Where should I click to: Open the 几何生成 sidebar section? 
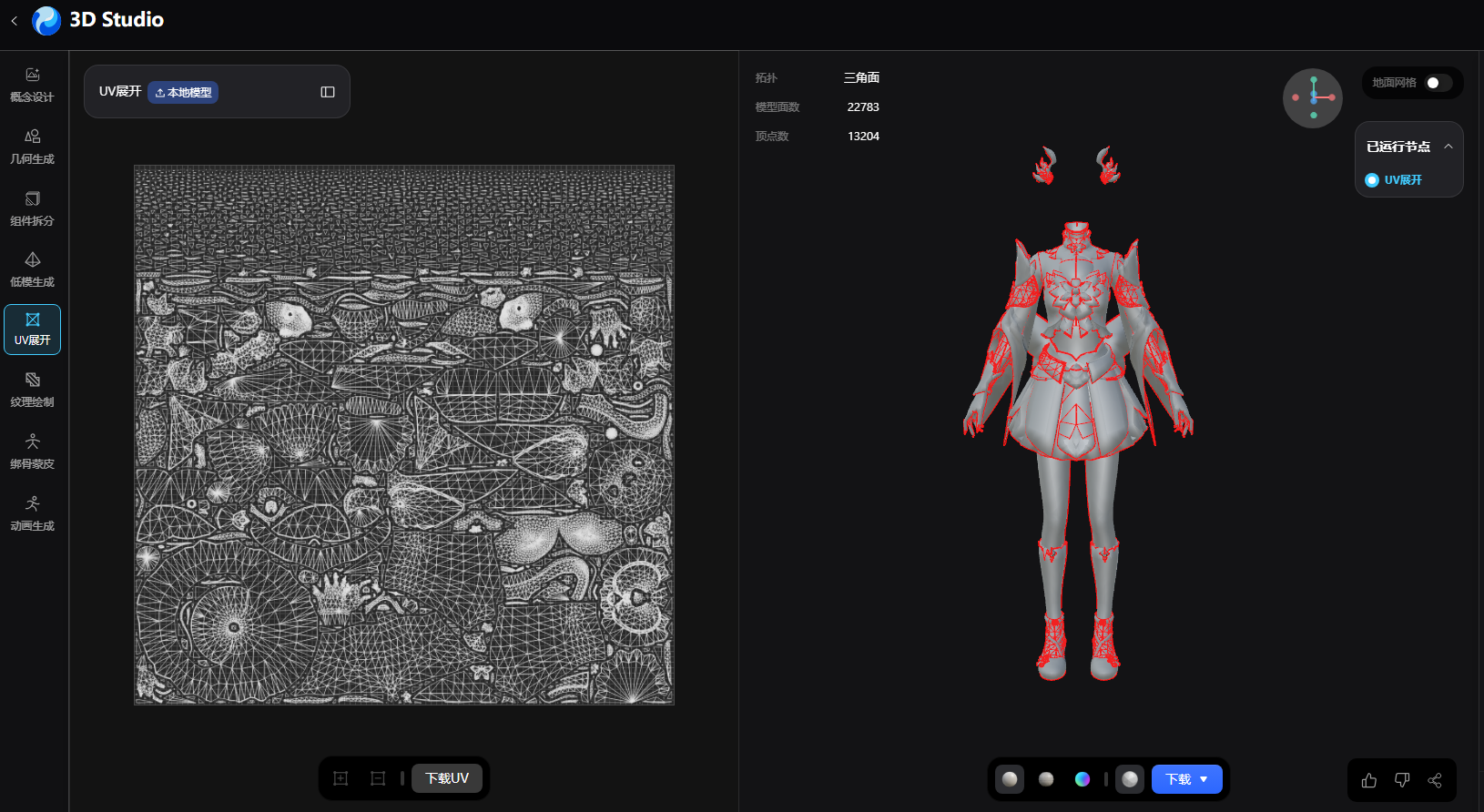pos(33,147)
